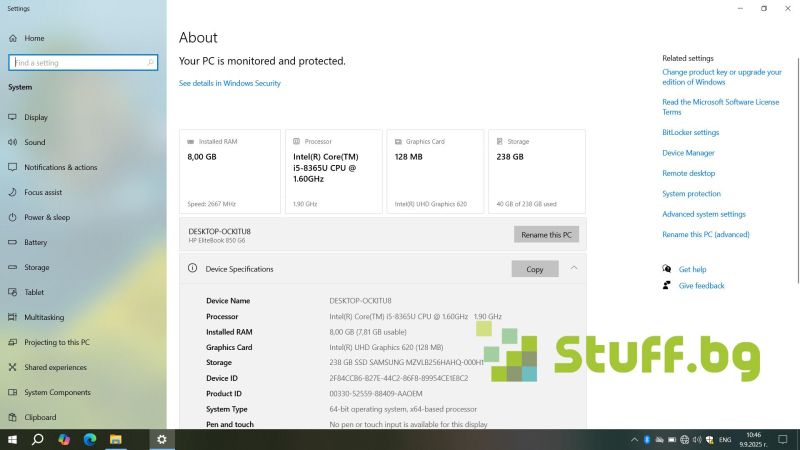Open Multitasking settings

(44, 317)
